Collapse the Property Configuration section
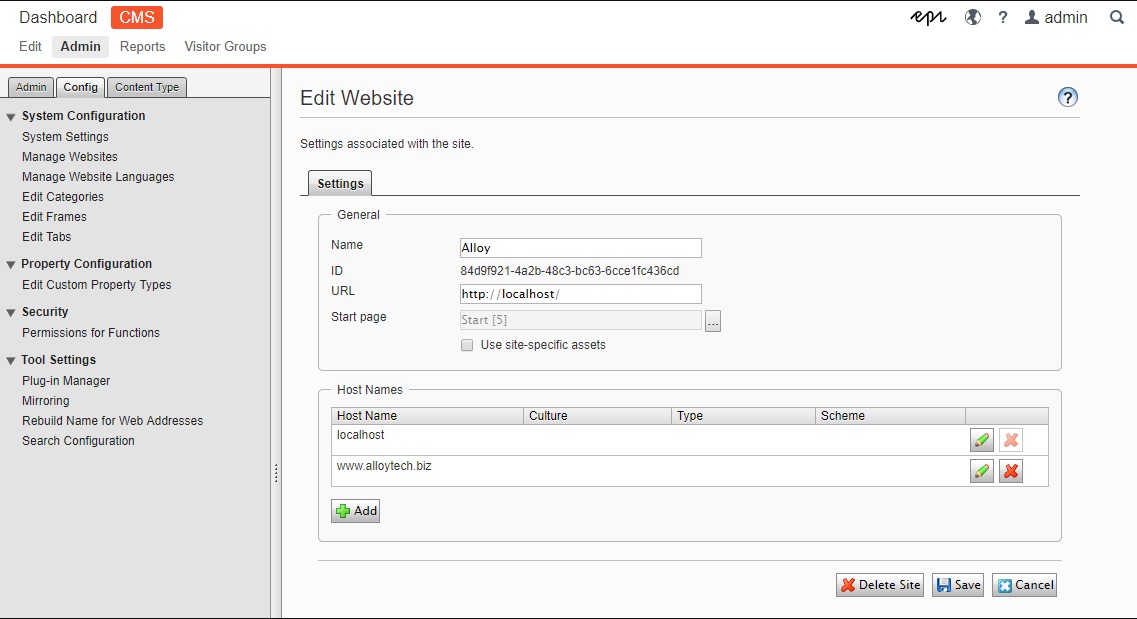This screenshot has width=1137, height=619. point(11,265)
